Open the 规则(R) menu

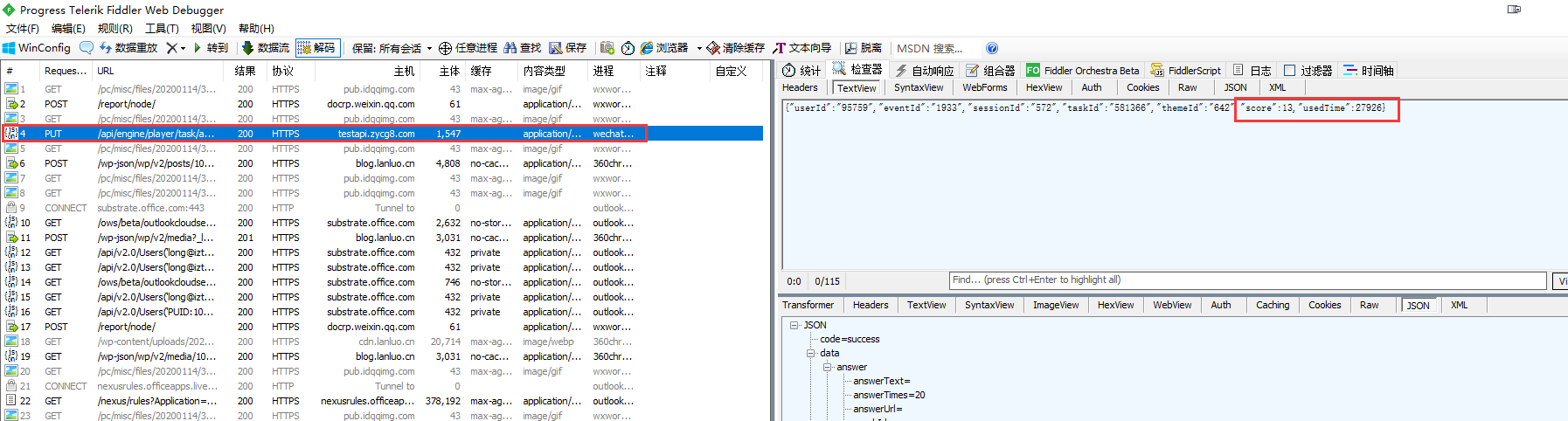point(114,29)
